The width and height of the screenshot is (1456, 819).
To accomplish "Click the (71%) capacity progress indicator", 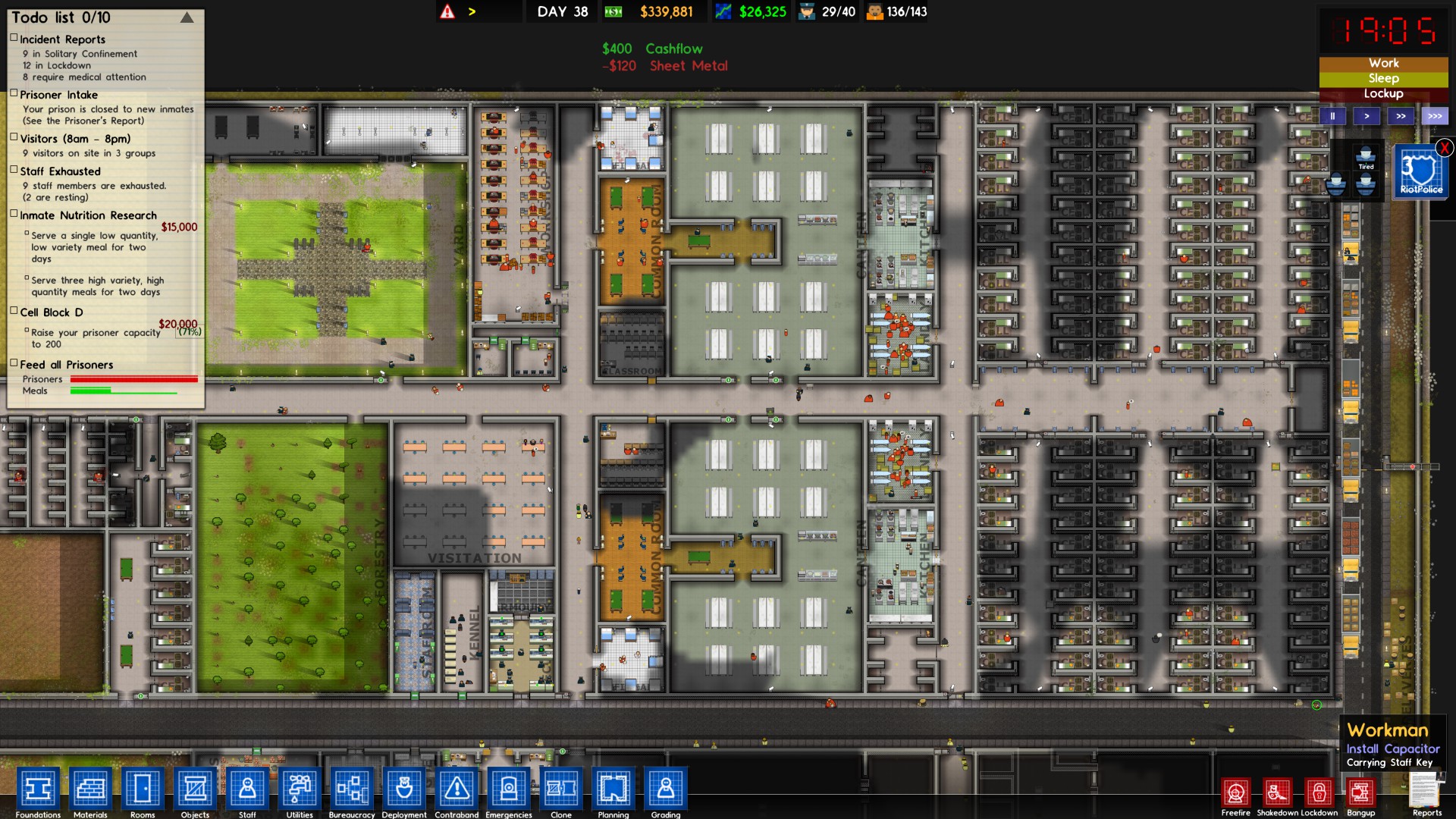I will tap(189, 332).
